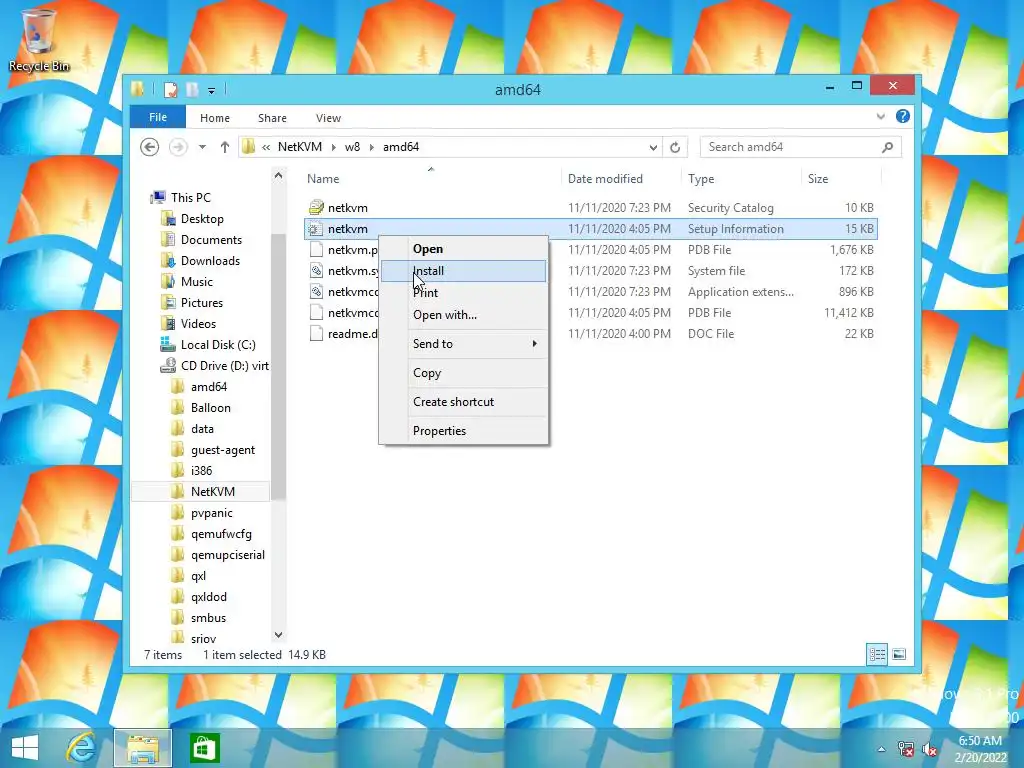Open the dropdown arrow after w8 breadcrumb
Image resolution: width=1024 pixels, height=768 pixels.
[372, 148]
